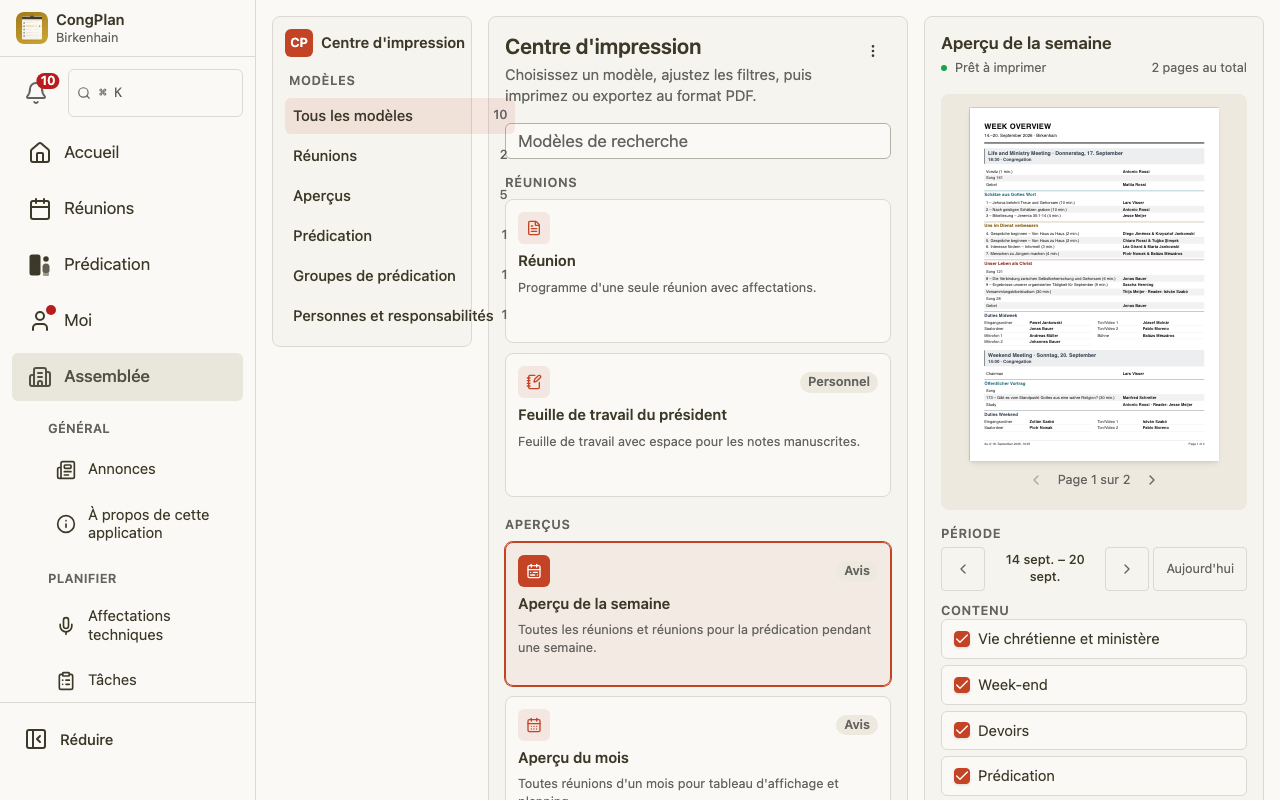
Task: Go to next week period
Action: [1127, 569]
